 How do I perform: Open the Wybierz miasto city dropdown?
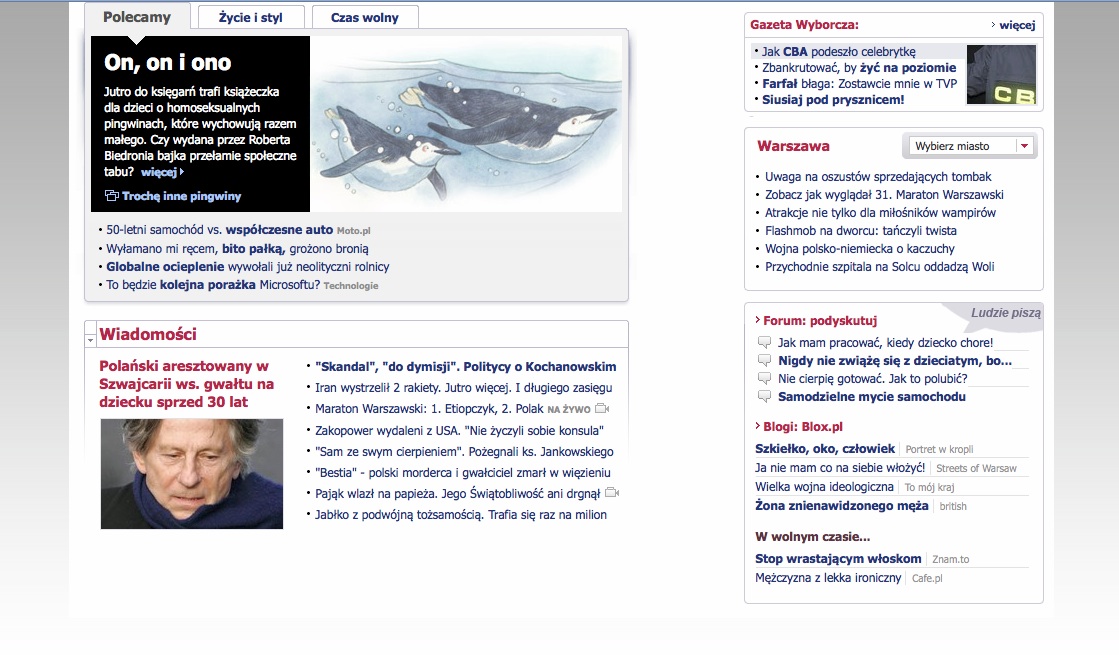pyautogui.click(x=969, y=146)
